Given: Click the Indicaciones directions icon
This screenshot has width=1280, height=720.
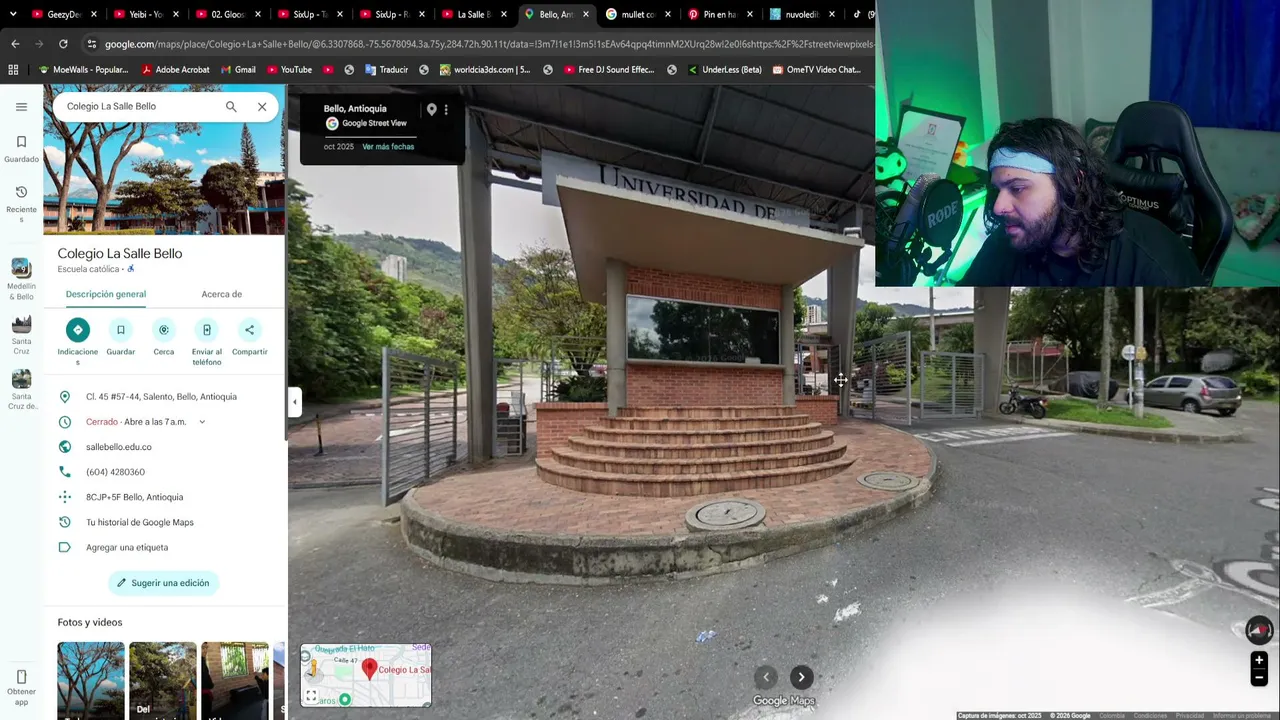Looking at the screenshot, I should tap(78, 330).
